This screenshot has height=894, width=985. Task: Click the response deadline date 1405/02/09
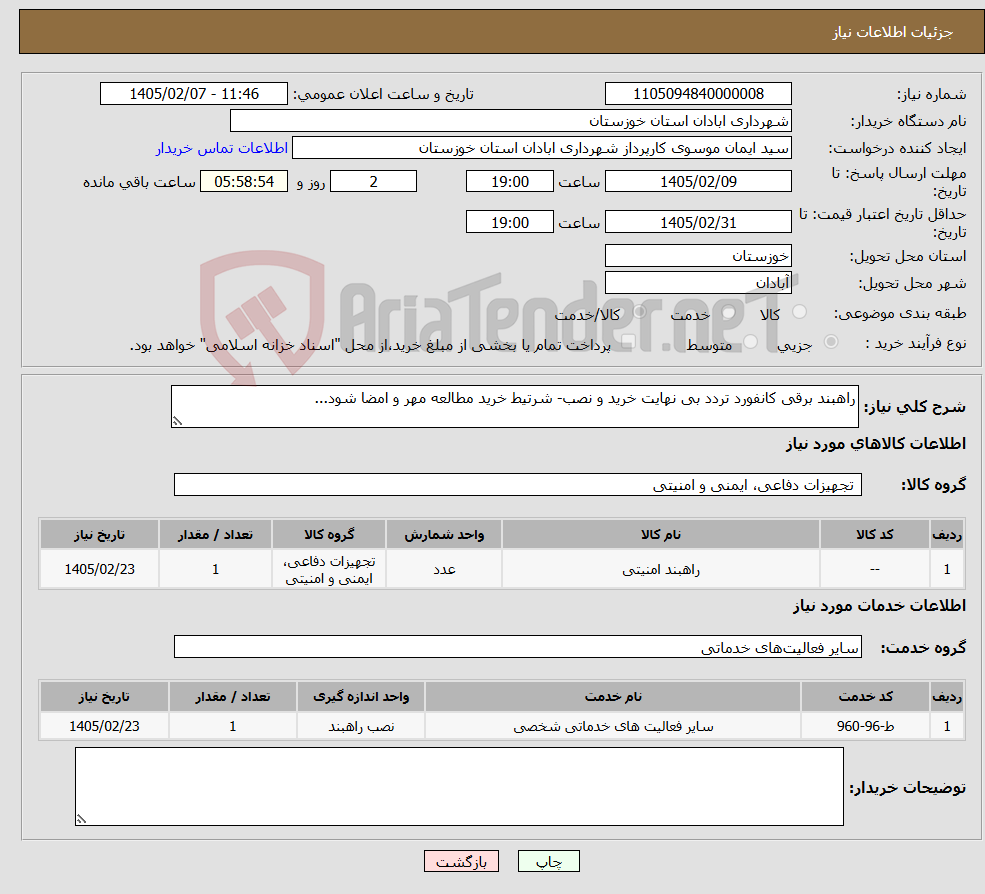click(698, 182)
